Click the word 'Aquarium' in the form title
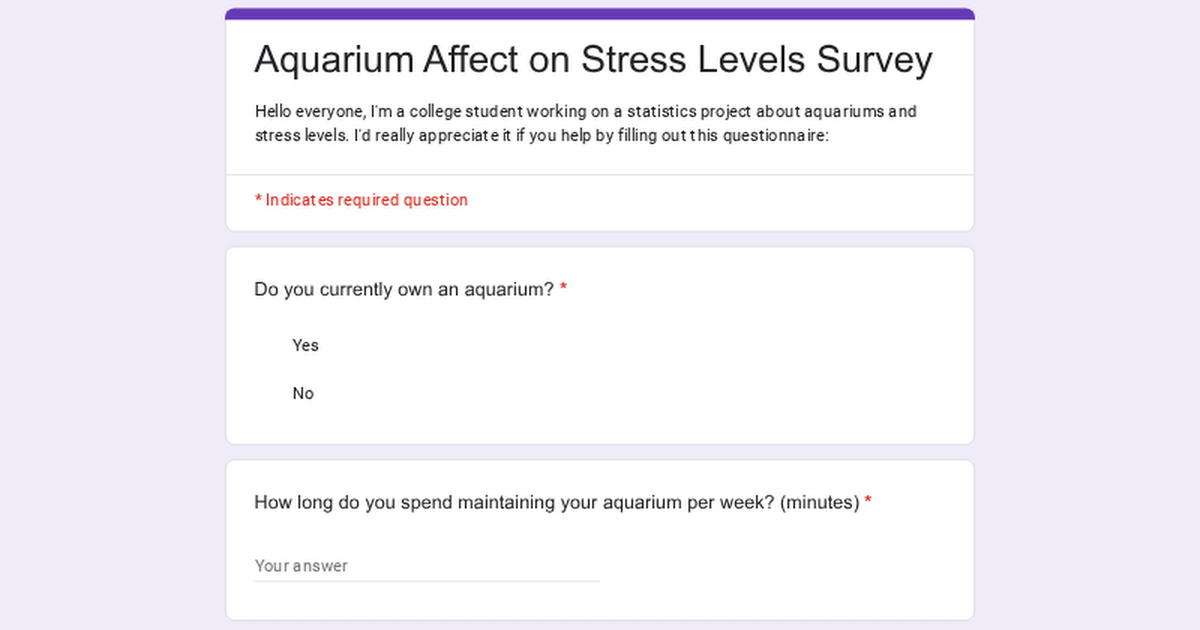The width and height of the screenshot is (1200, 630). pyautogui.click(x=333, y=60)
